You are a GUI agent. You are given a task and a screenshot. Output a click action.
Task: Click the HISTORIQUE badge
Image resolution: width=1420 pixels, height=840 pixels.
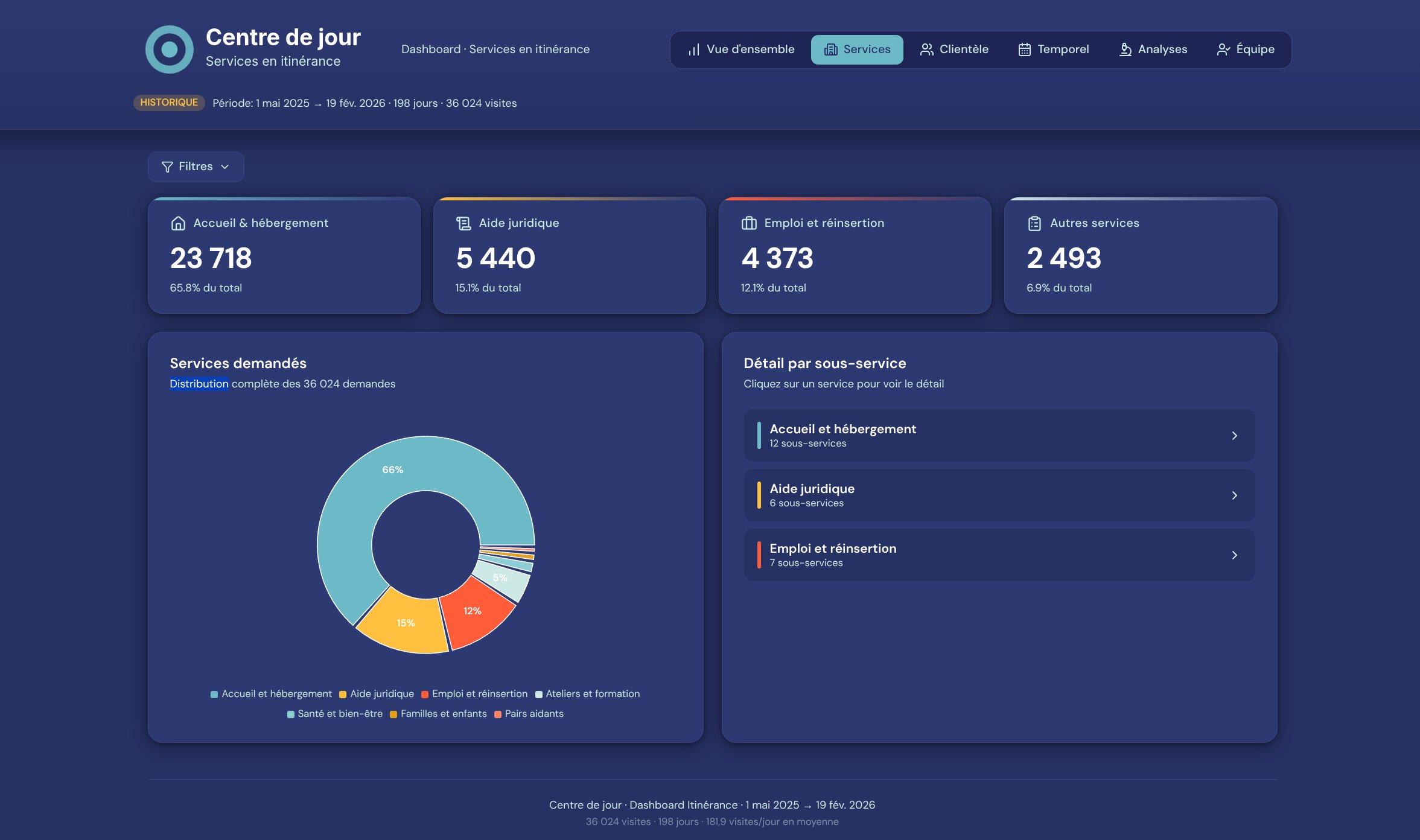click(x=169, y=103)
